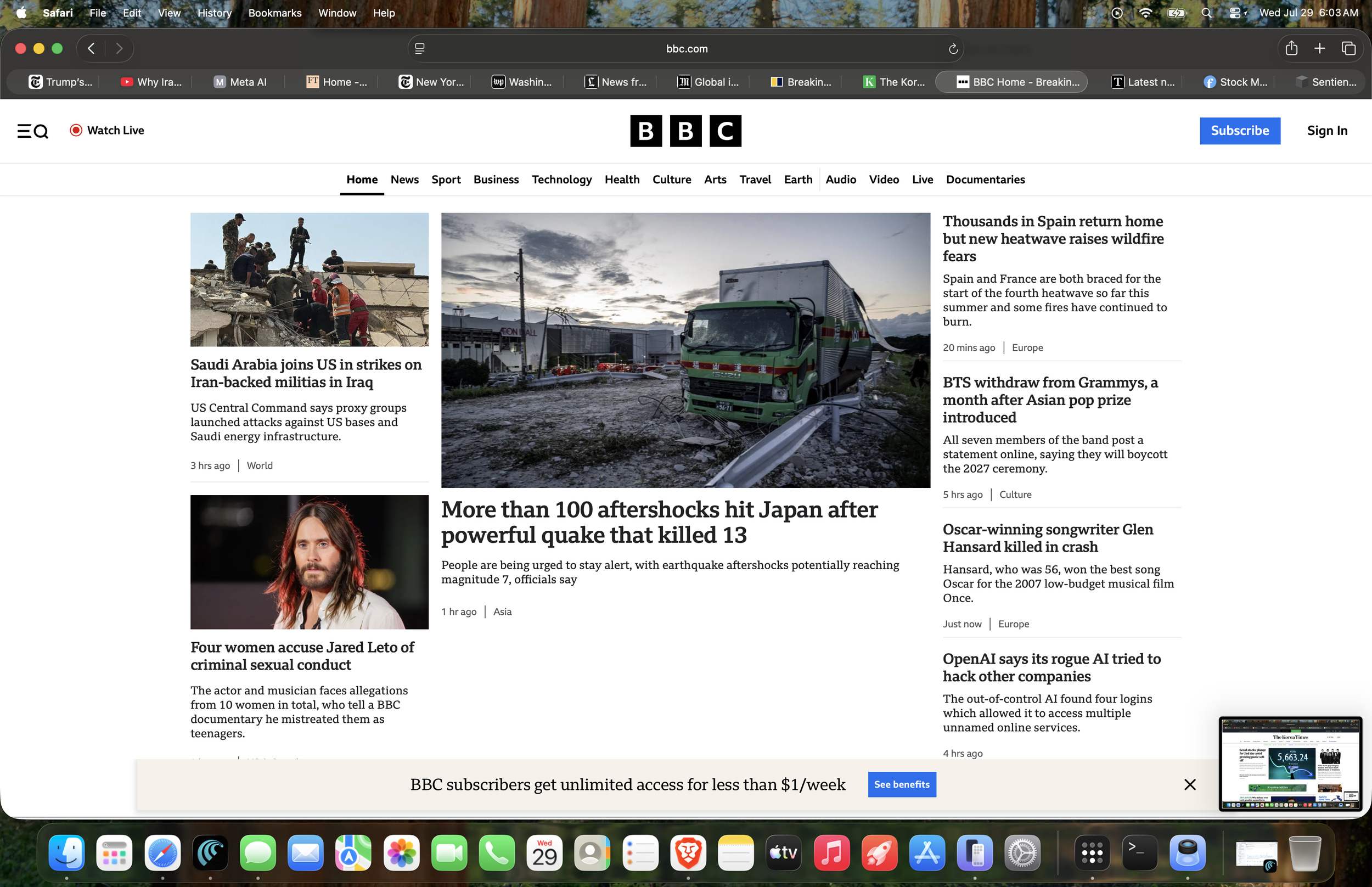Screen dimensions: 1372x887
Task: Open Control Center in menu bar
Action: (x=1235, y=13)
